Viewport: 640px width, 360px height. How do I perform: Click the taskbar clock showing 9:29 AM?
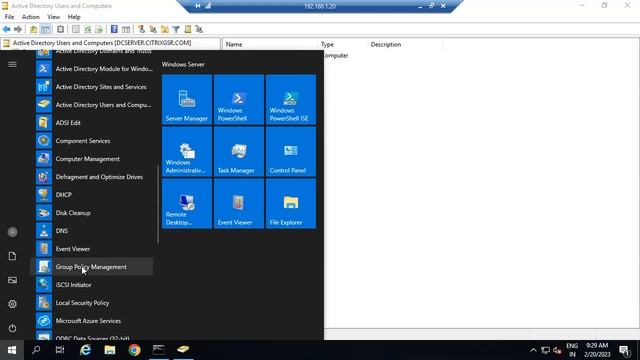[597, 350]
